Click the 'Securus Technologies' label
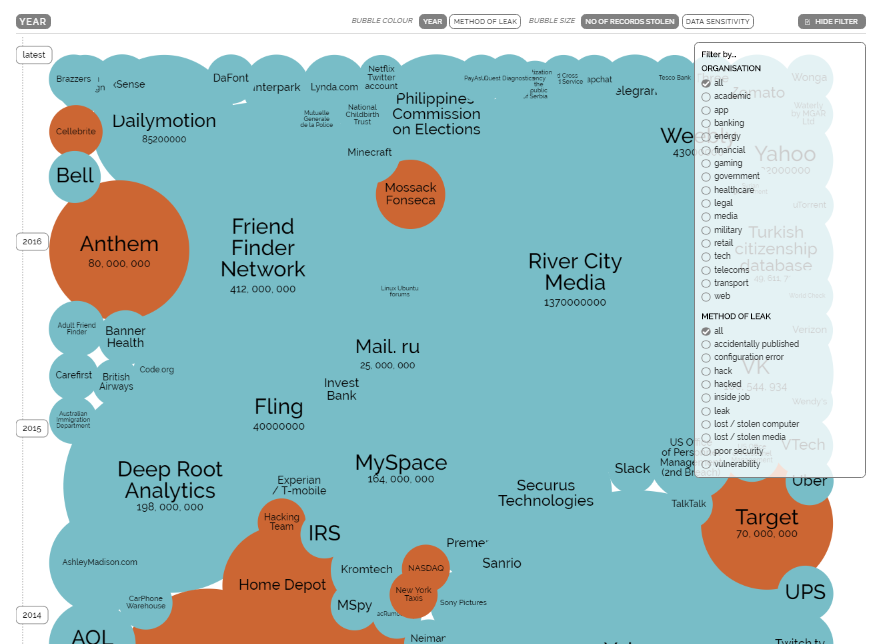The height and width of the screenshot is (644, 885). [546, 493]
